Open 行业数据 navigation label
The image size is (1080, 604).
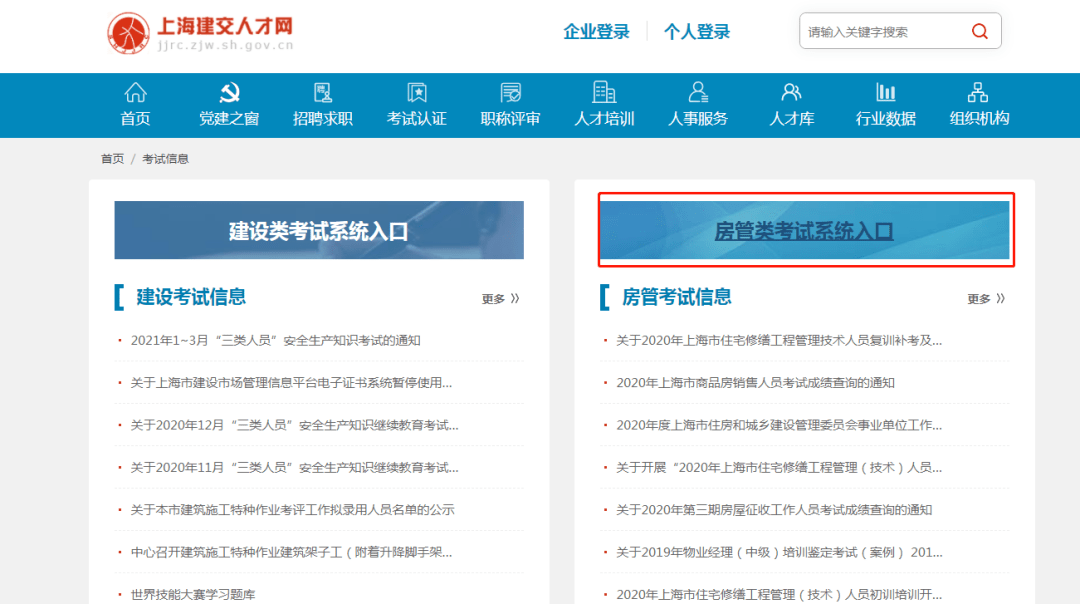(x=886, y=118)
